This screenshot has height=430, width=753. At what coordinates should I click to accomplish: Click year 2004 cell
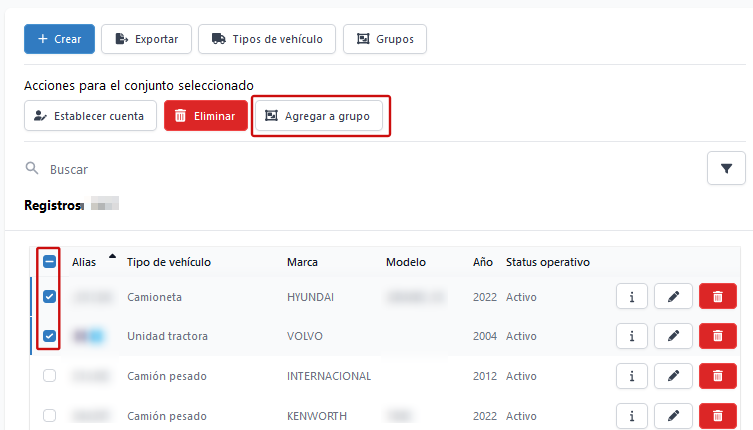(x=485, y=336)
